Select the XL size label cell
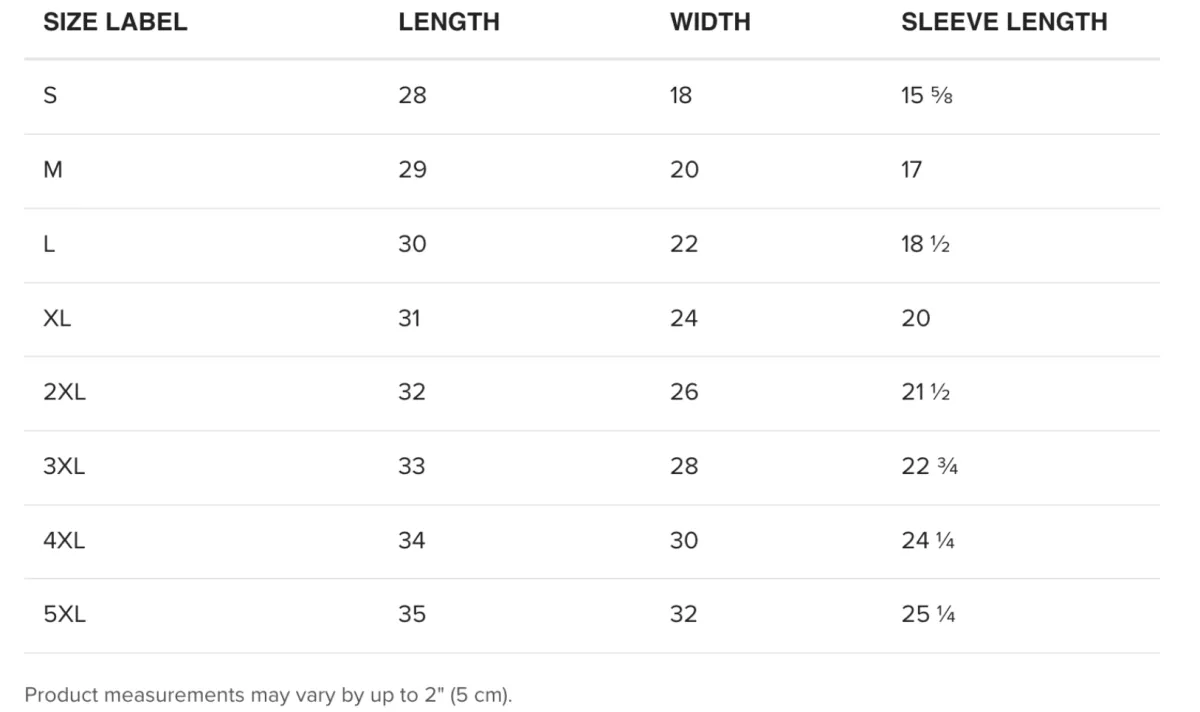Screen dimensions: 1200x712 (x=57, y=318)
